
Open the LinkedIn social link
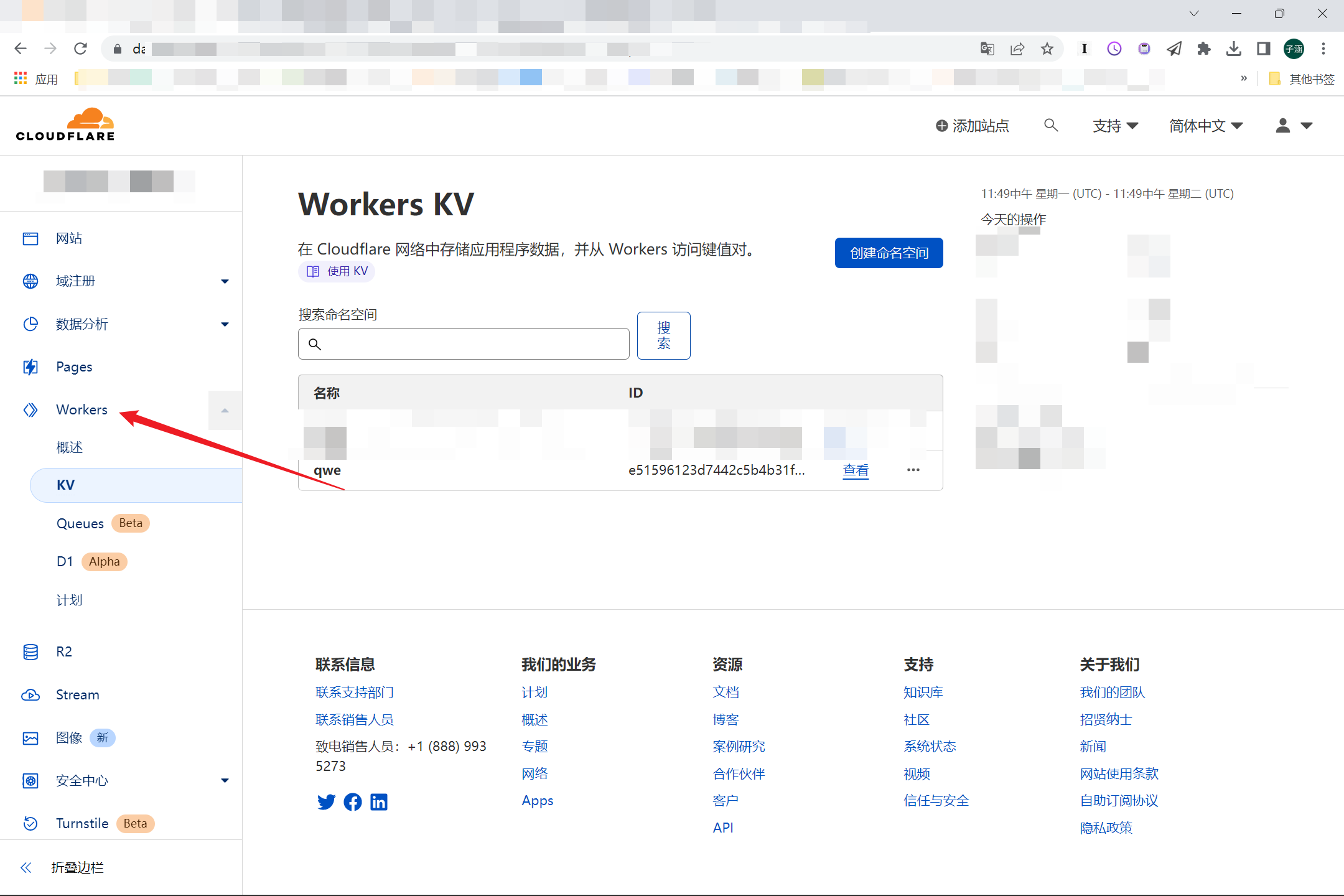click(379, 802)
